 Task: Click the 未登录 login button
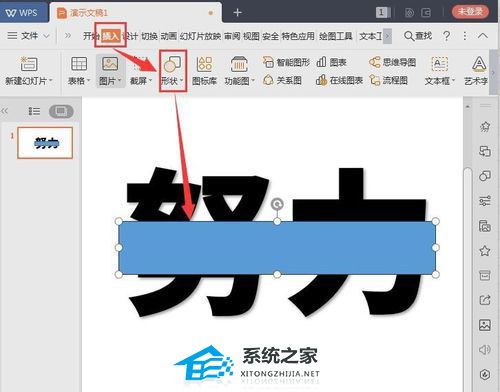pyautogui.click(x=470, y=12)
